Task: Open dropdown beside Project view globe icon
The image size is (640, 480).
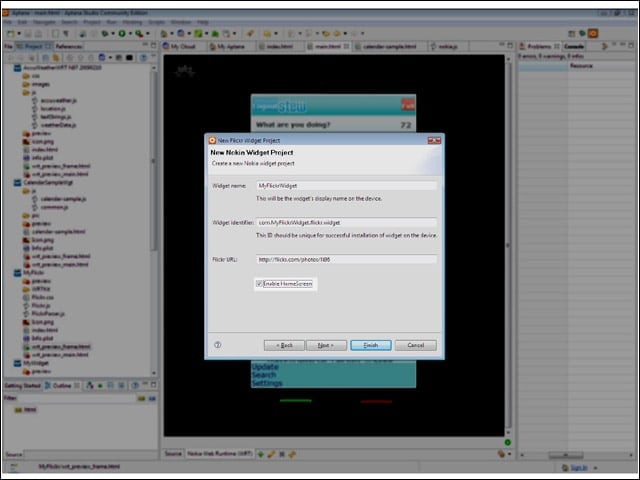Action: [x=110, y=58]
